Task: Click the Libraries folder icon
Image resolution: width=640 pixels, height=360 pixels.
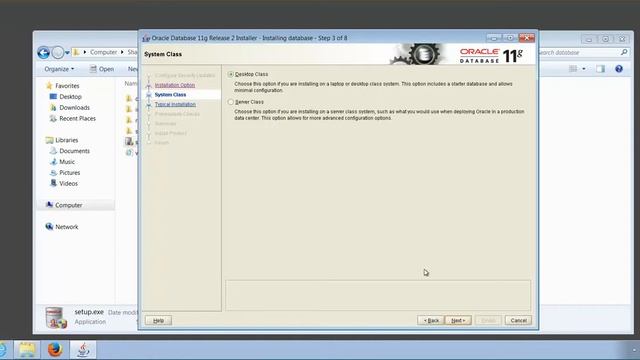Action: (x=49, y=140)
